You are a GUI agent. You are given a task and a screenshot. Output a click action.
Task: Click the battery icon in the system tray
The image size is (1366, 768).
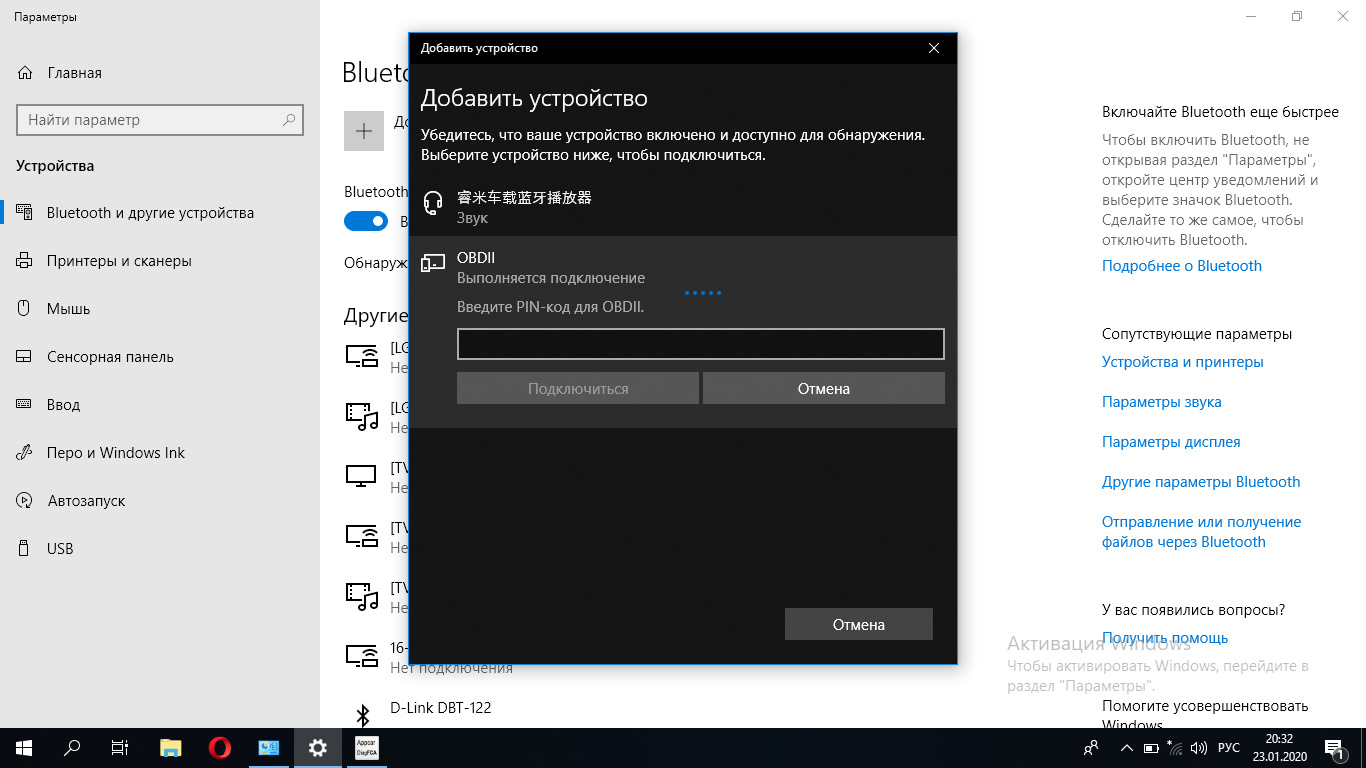1151,747
